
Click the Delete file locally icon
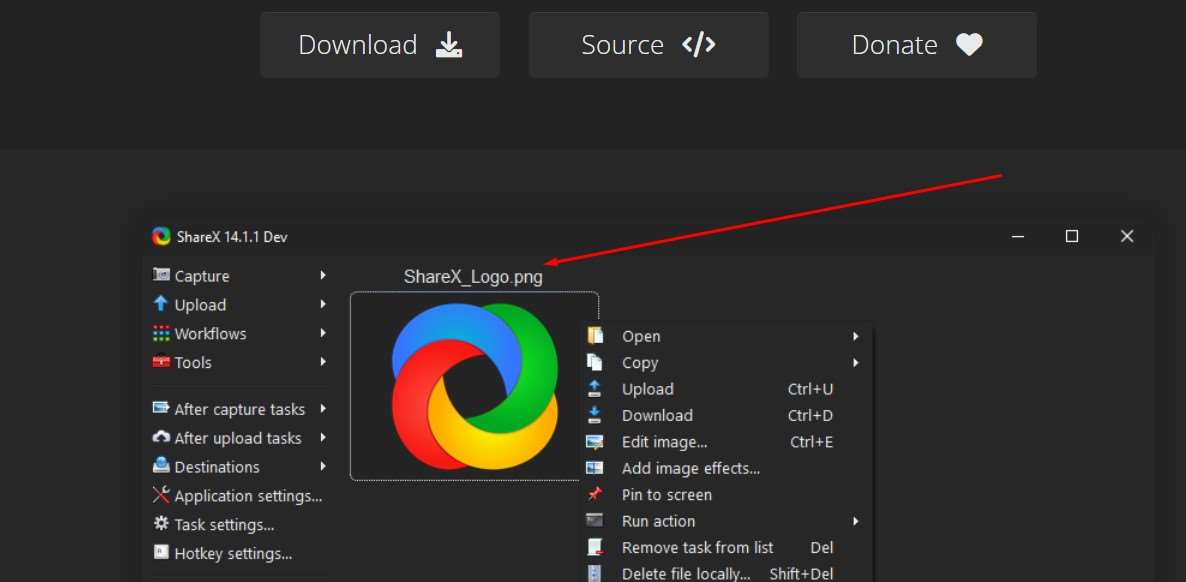pos(595,573)
